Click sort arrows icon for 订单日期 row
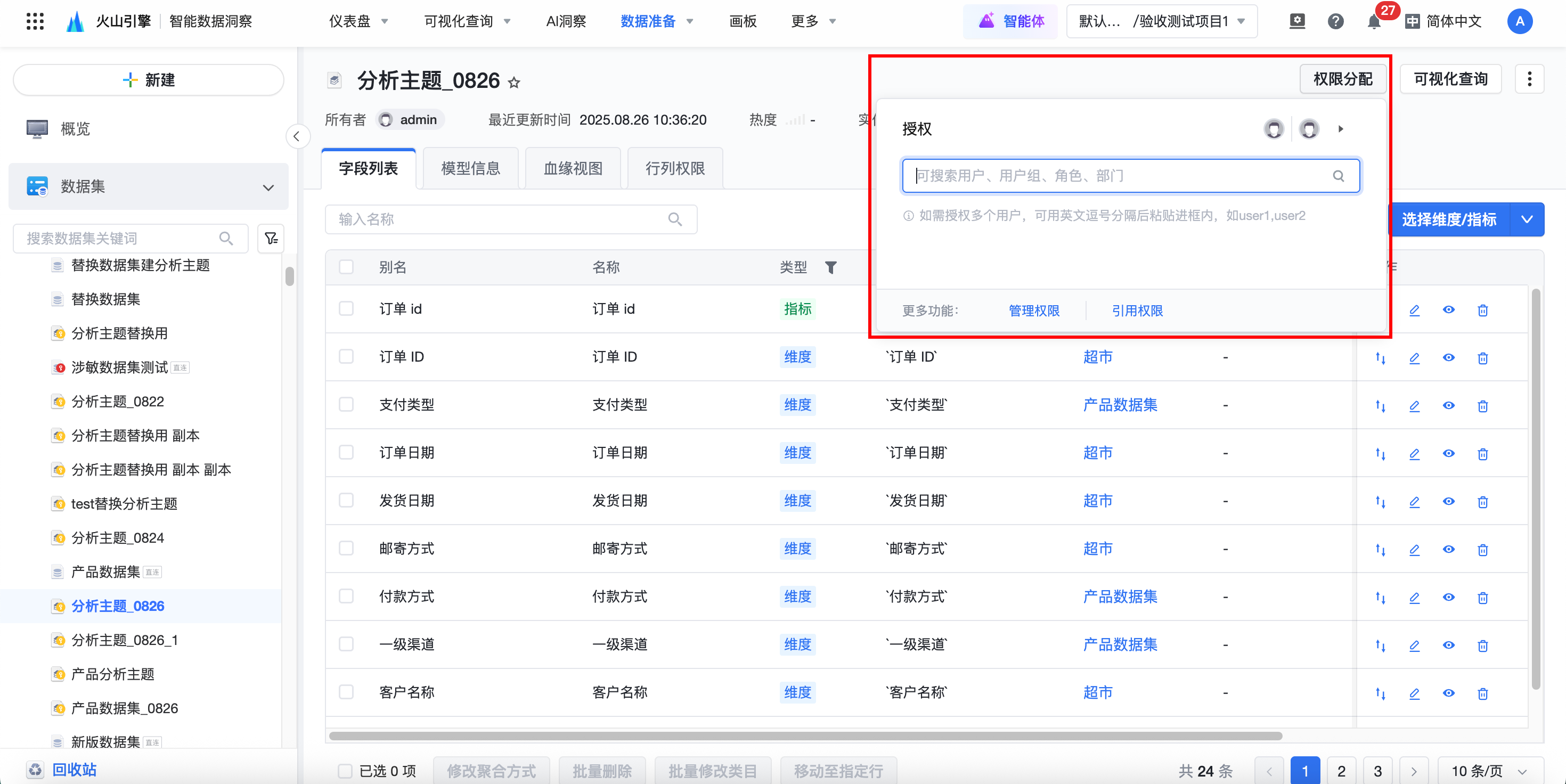The height and width of the screenshot is (784, 1566). pyautogui.click(x=1380, y=454)
